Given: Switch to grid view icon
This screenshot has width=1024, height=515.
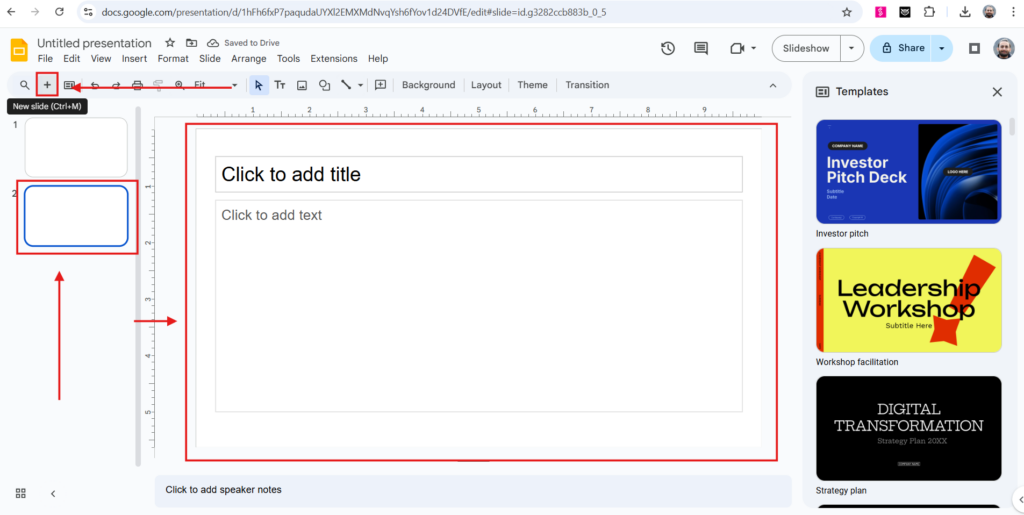Looking at the screenshot, I should point(20,493).
